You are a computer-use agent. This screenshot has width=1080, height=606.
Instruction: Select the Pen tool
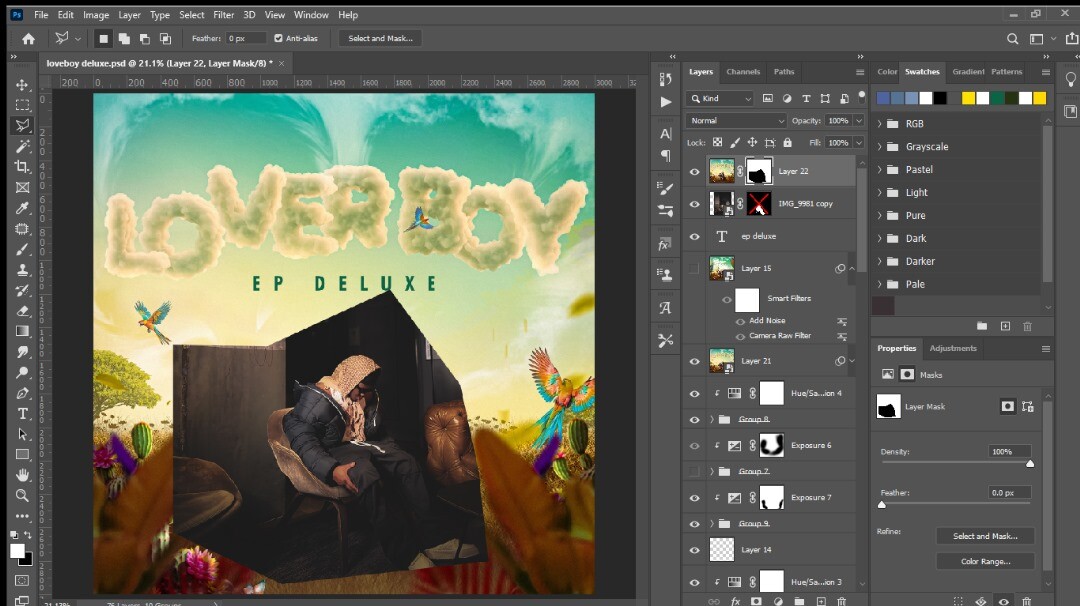22,393
